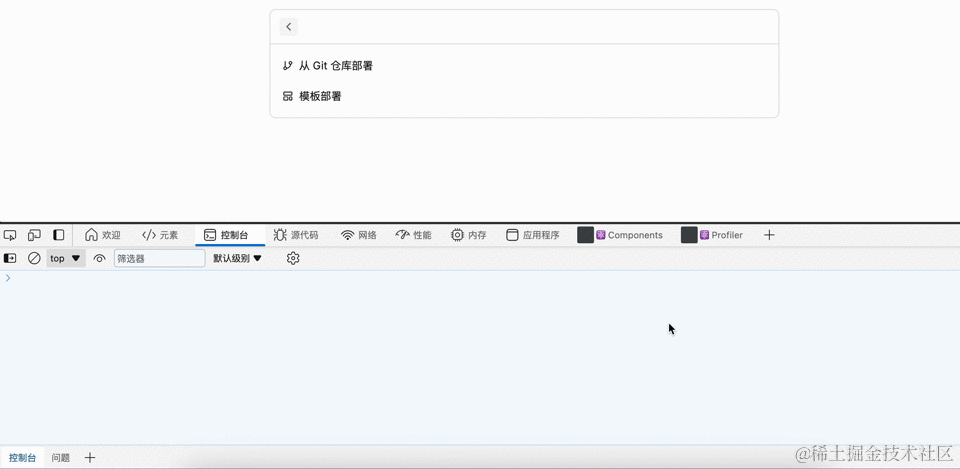Click the drawer plus icon

(x=90, y=457)
